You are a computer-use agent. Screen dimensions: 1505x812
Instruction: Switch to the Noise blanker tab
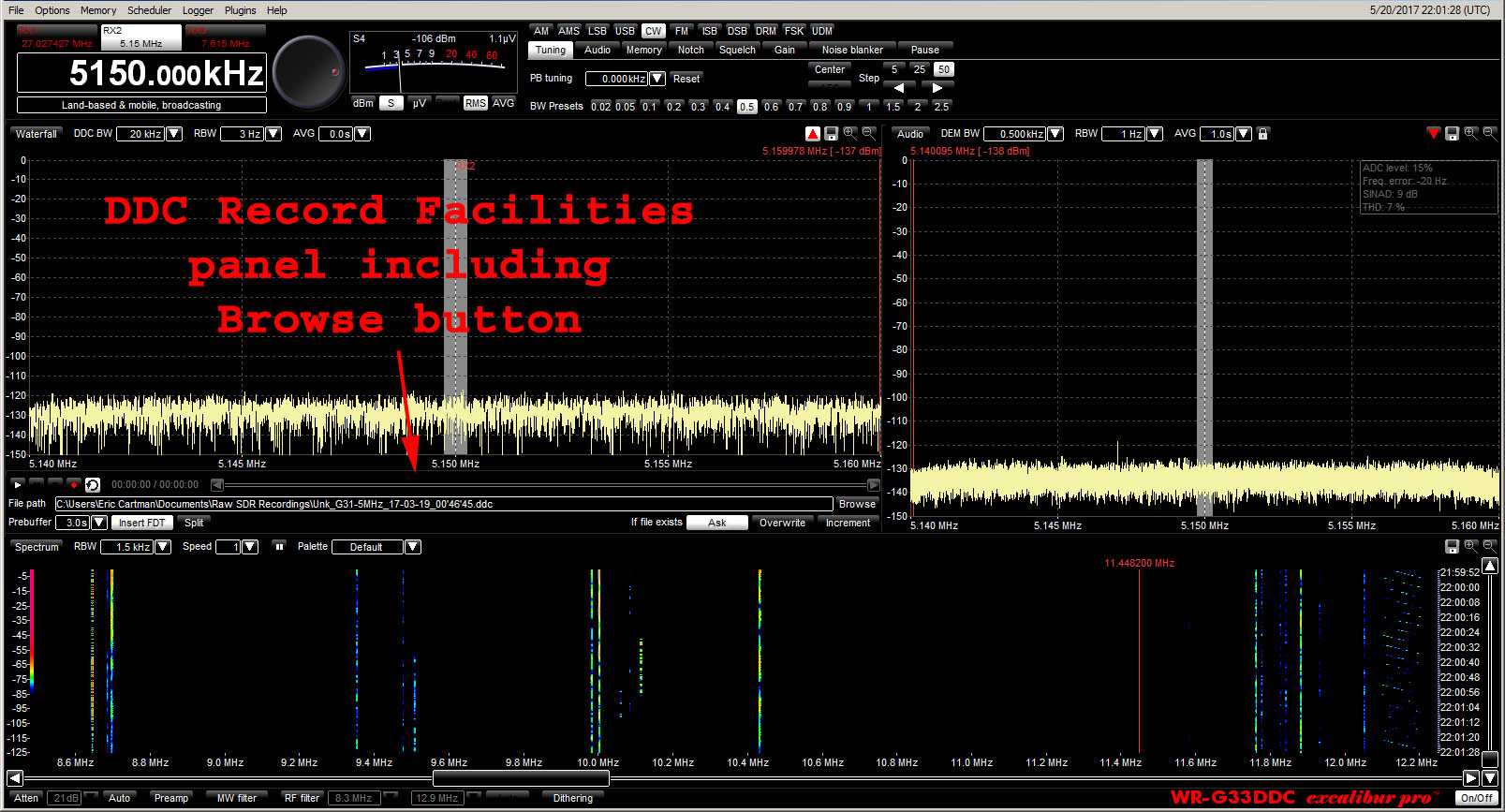852,50
